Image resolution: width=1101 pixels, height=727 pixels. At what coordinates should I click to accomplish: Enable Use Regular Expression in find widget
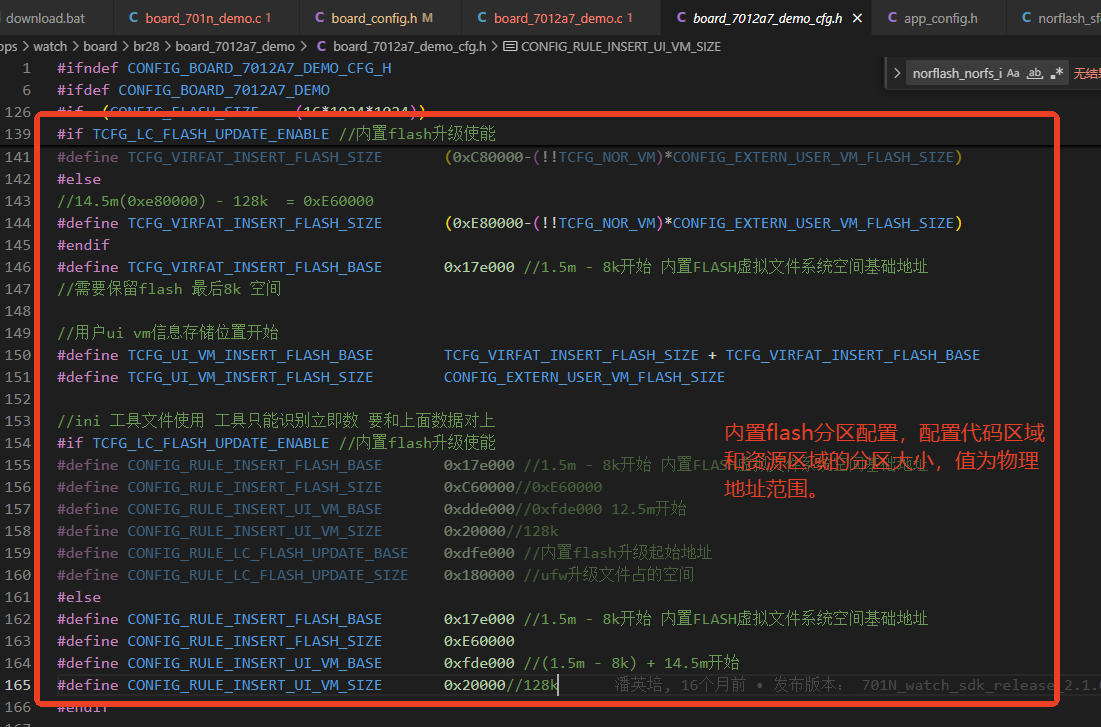tap(1057, 73)
